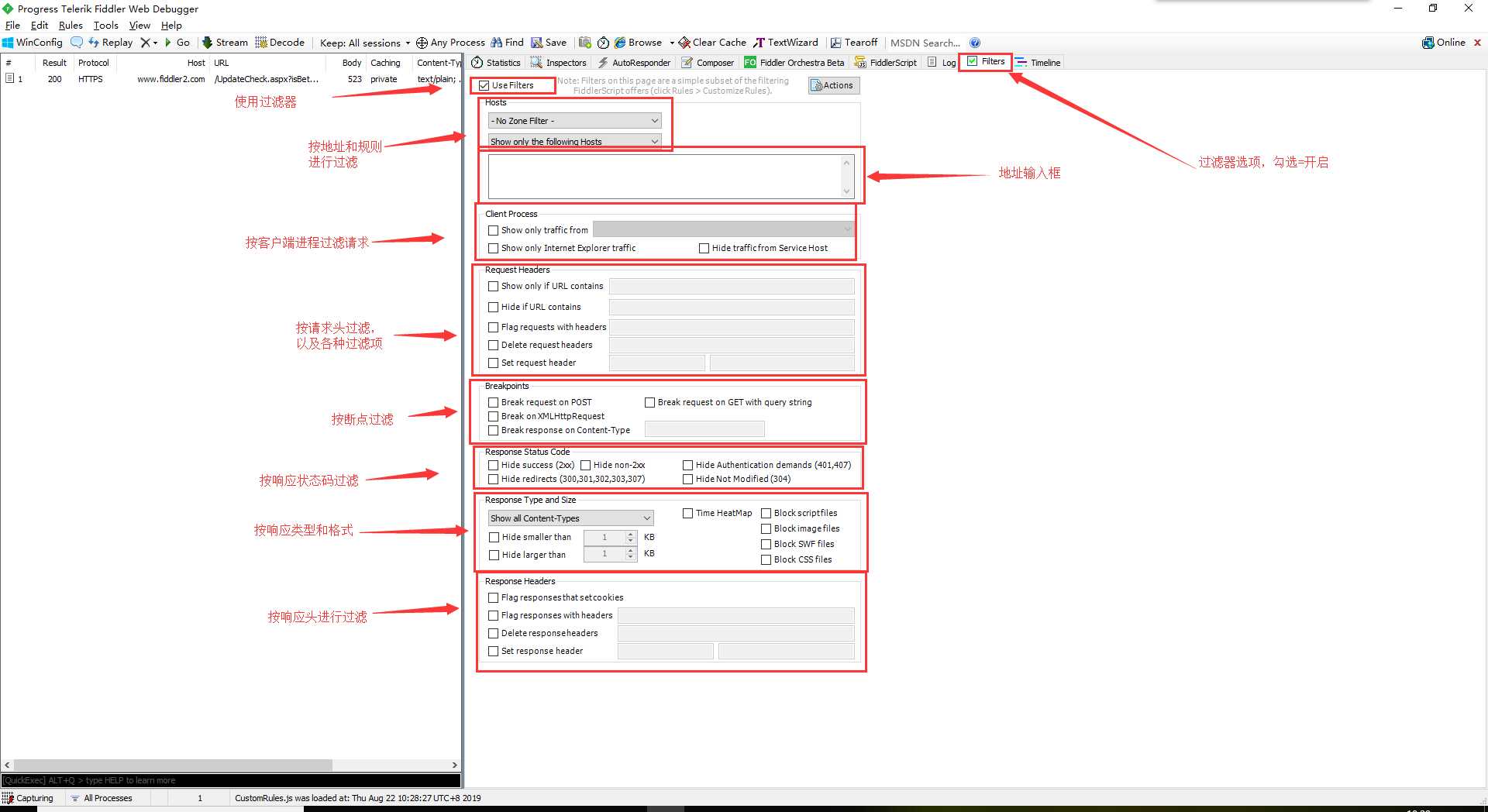Launch Browse in Internet Explorer
Viewport: 1488px width, 812px height.
pos(639,43)
